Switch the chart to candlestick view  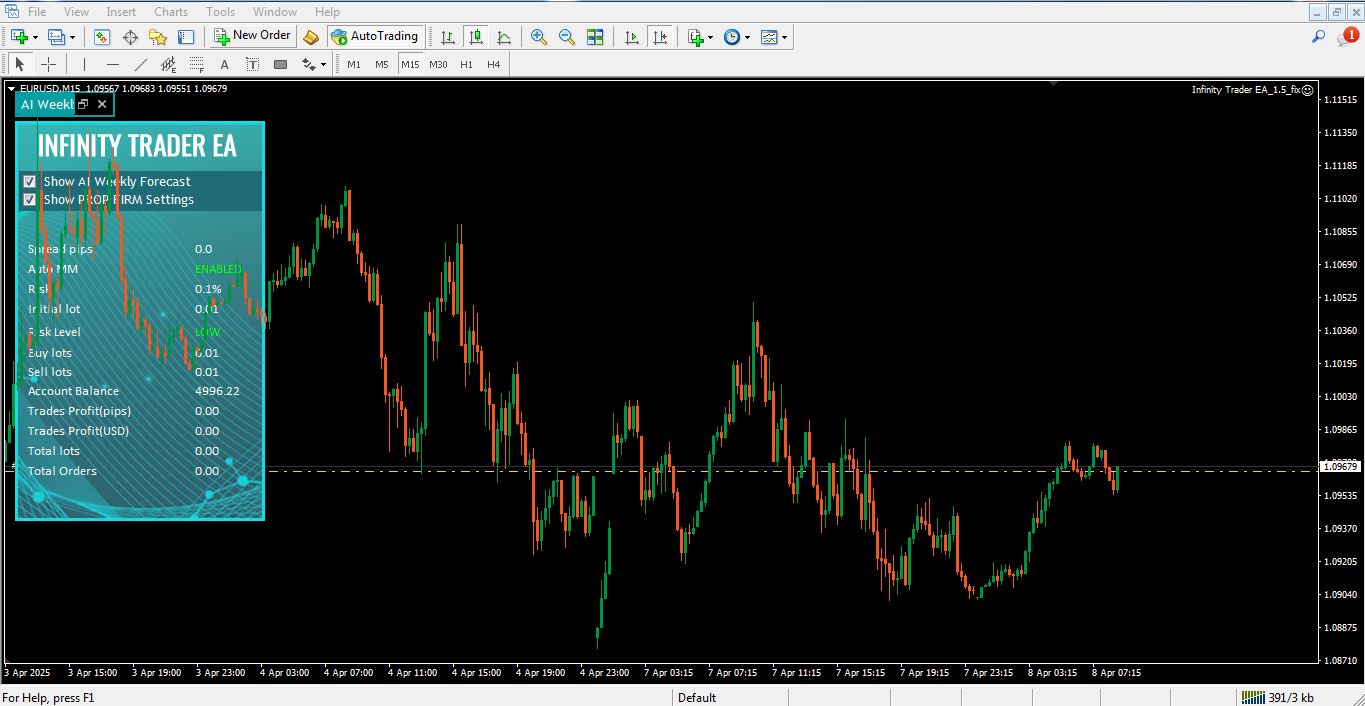(x=476, y=37)
